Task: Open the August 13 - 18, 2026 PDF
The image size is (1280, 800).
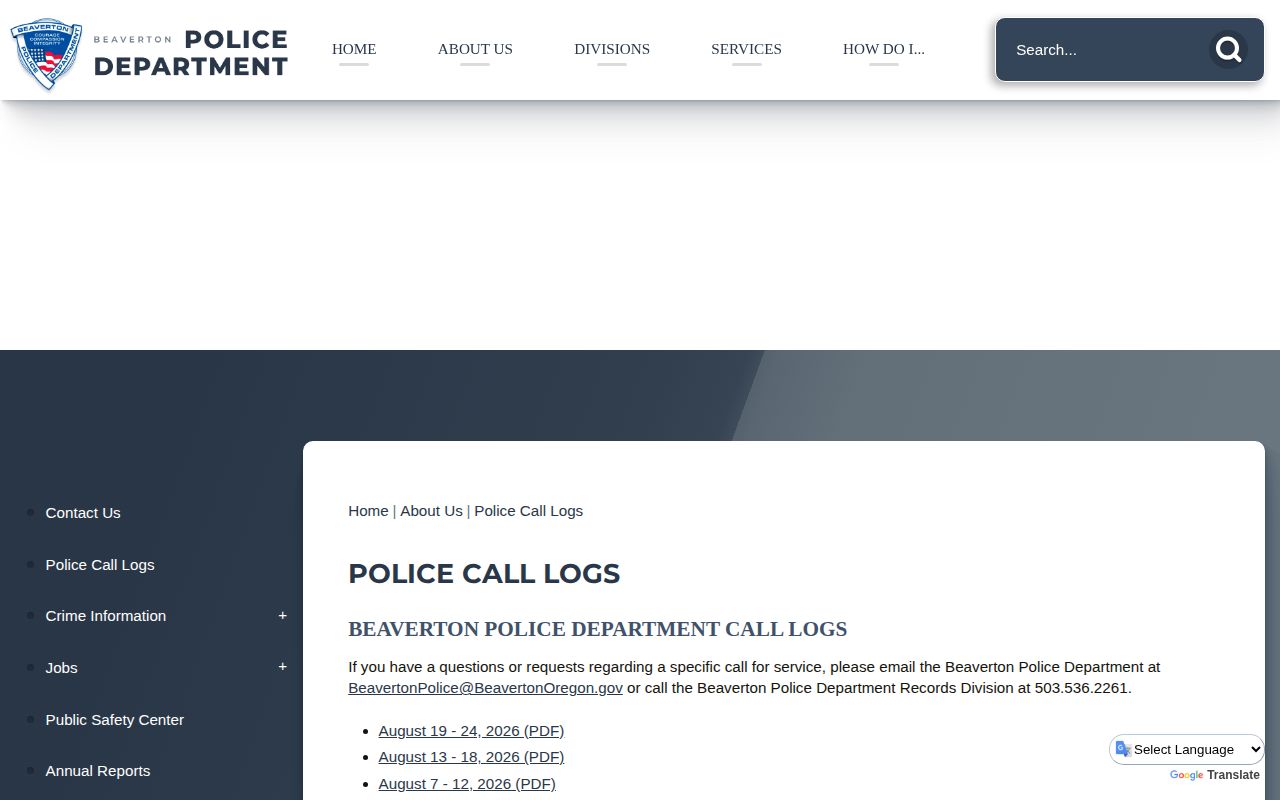Action: 471,757
